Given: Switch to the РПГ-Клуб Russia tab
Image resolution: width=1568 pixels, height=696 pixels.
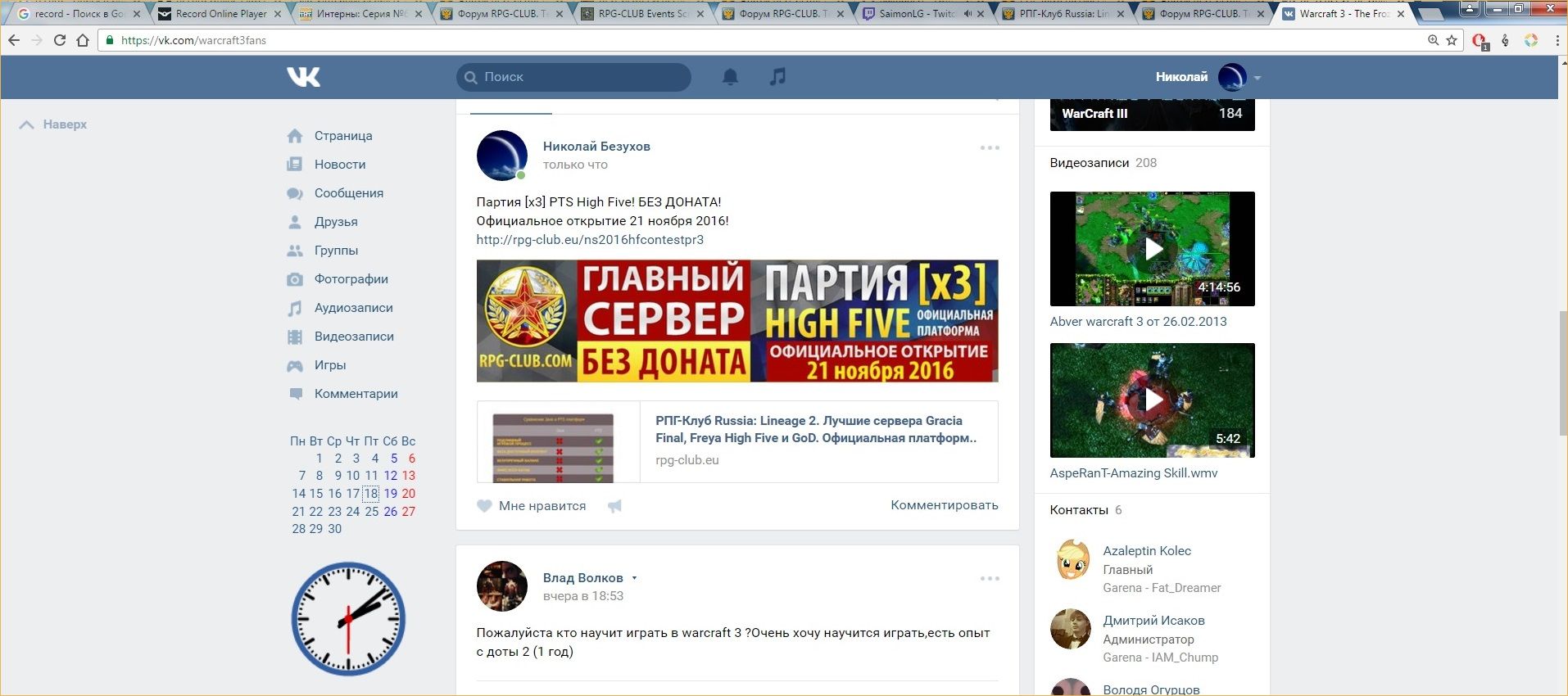Looking at the screenshot, I should (x=1065, y=14).
